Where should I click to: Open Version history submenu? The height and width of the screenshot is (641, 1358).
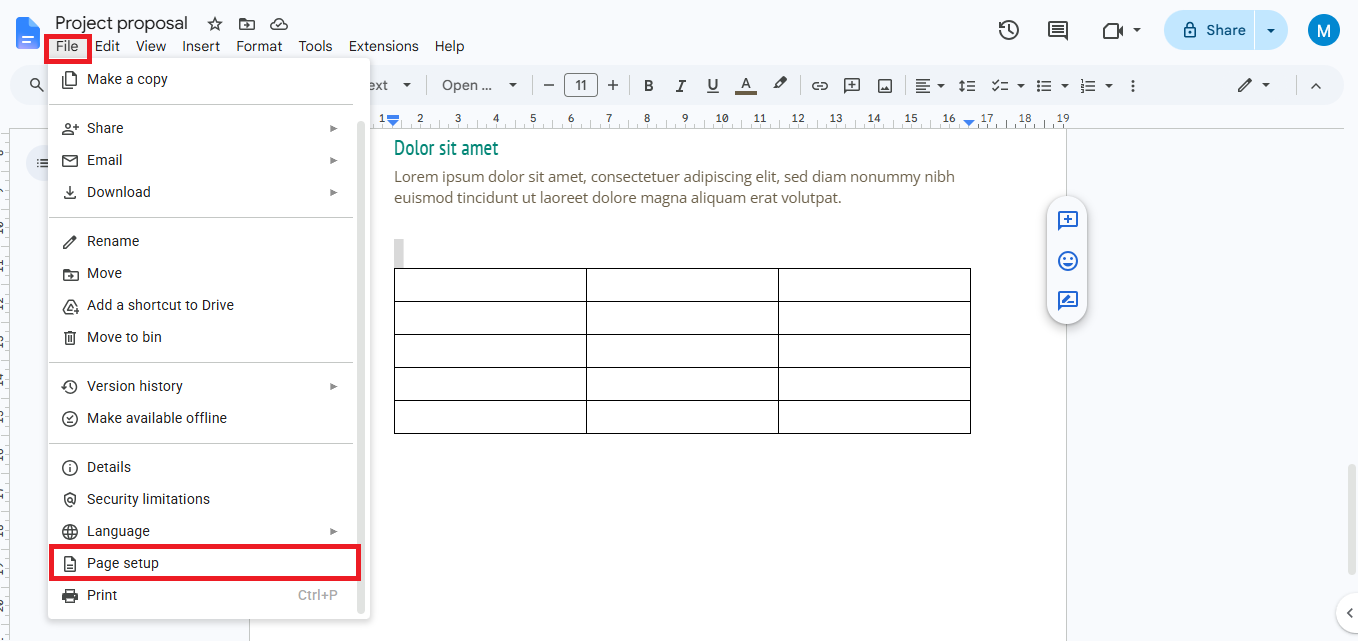[201, 386]
